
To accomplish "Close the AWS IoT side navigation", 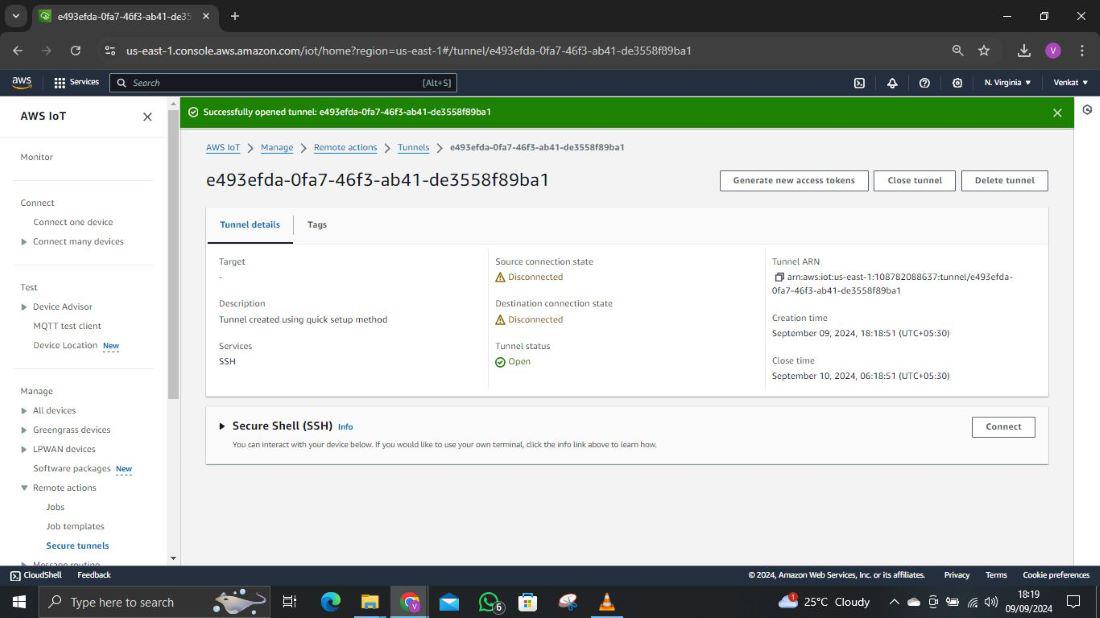I will [x=147, y=116].
